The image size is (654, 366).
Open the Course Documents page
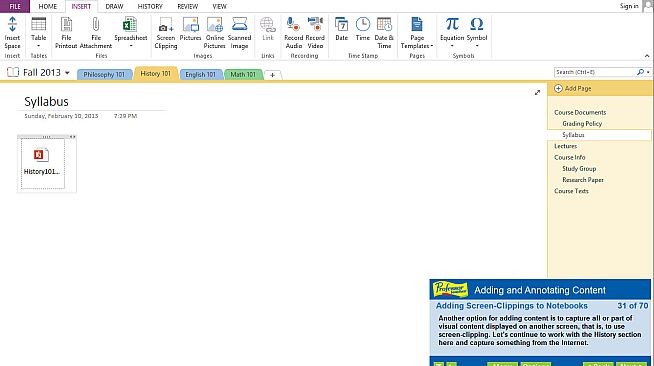pos(580,113)
